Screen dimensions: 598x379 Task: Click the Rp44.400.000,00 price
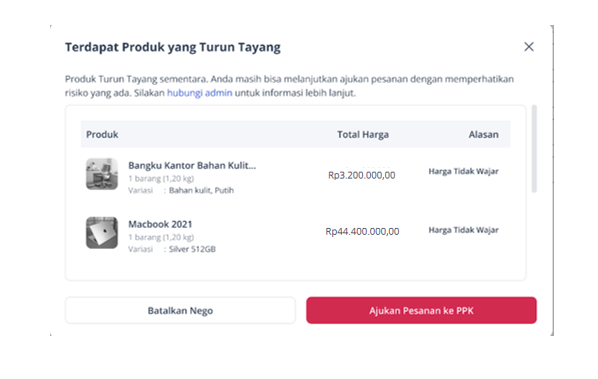[x=362, y=231]
